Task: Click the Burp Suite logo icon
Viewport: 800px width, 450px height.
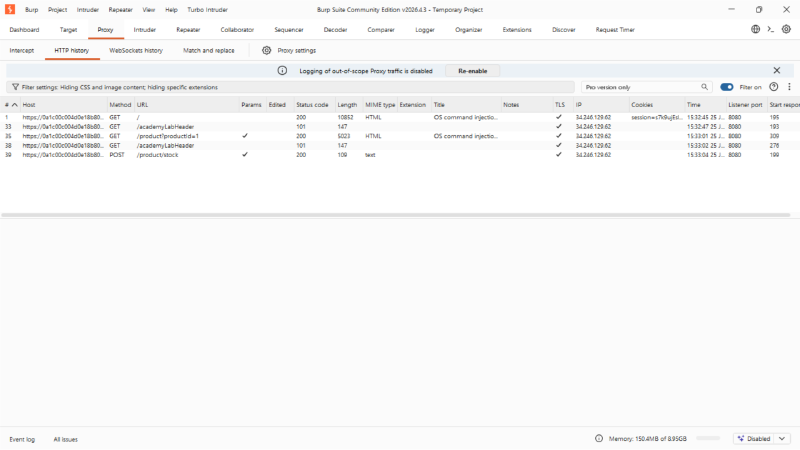Action: point(10,9)
